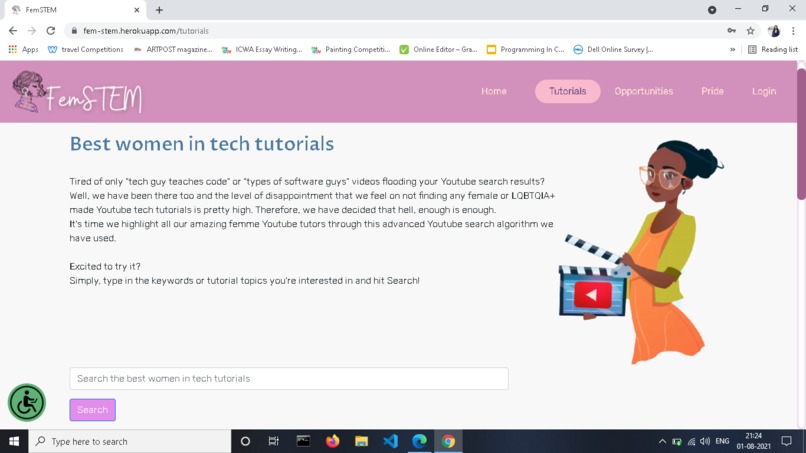Screen dimensions: 806x453
Task: Open the Apps bookmarks shortcut
Action: tap(23, 49)
